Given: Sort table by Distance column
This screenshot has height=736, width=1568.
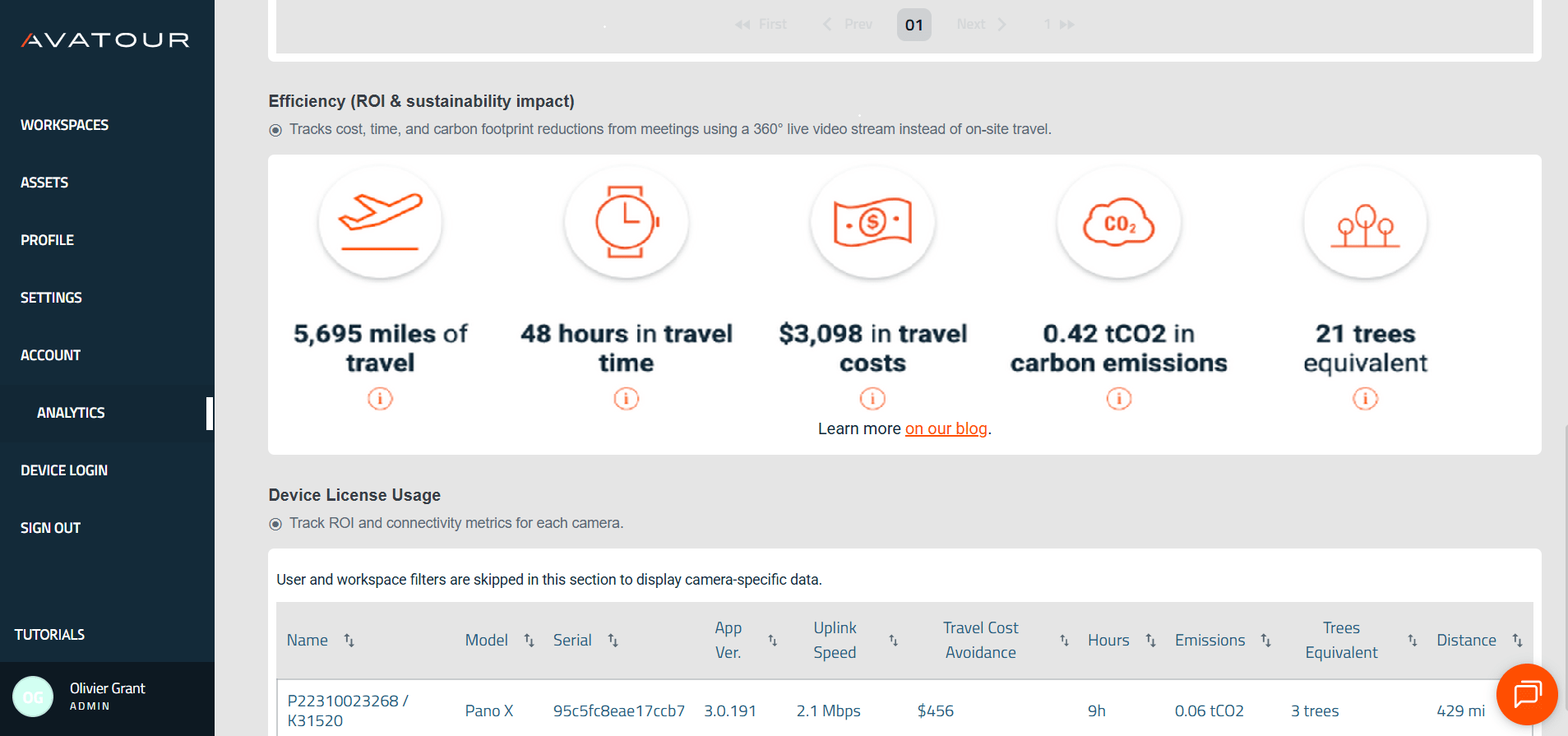Looking at the screenshot, I should (x=1517, y=640).
